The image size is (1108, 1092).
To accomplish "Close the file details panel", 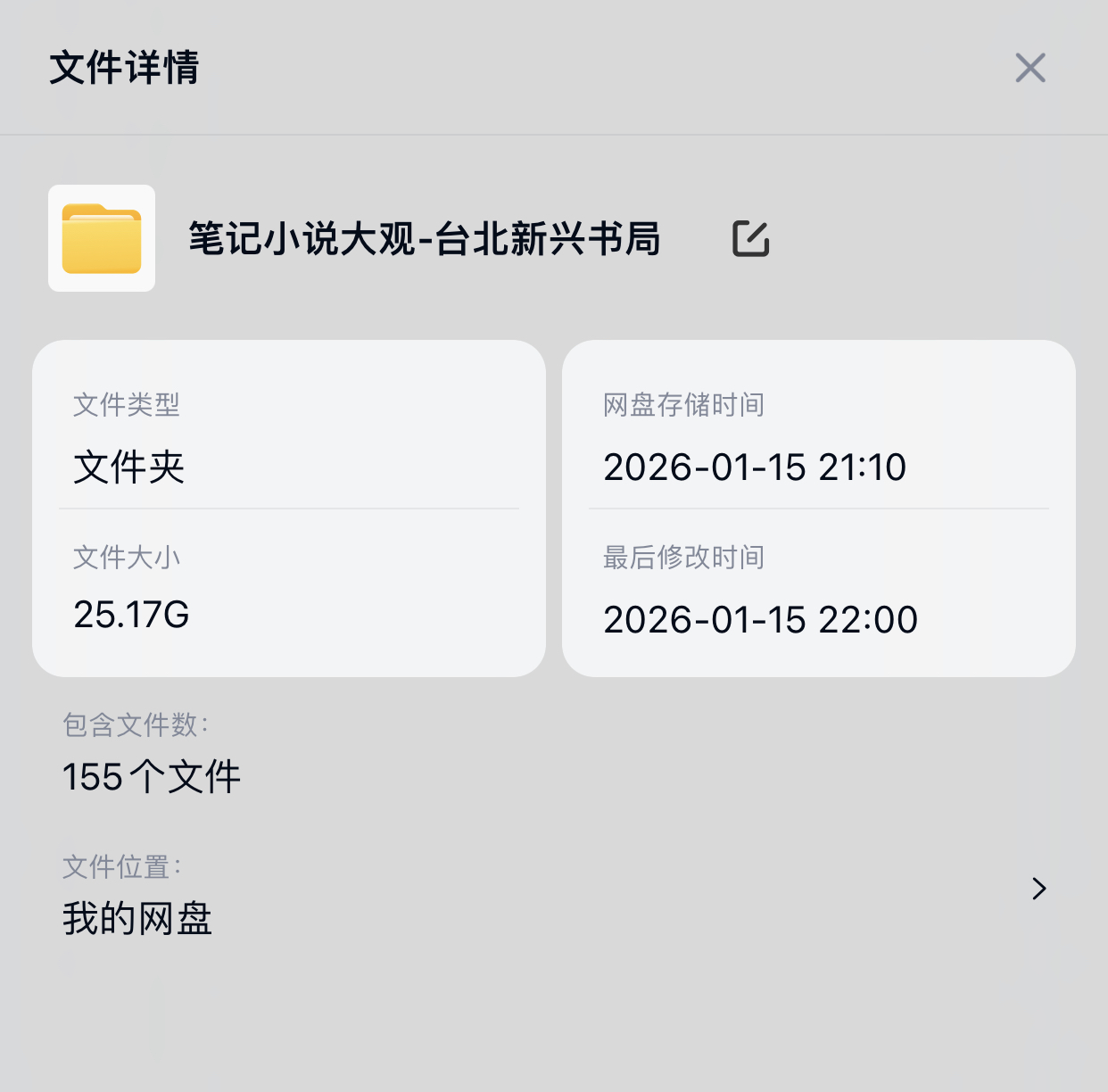I will point(1029,68).
